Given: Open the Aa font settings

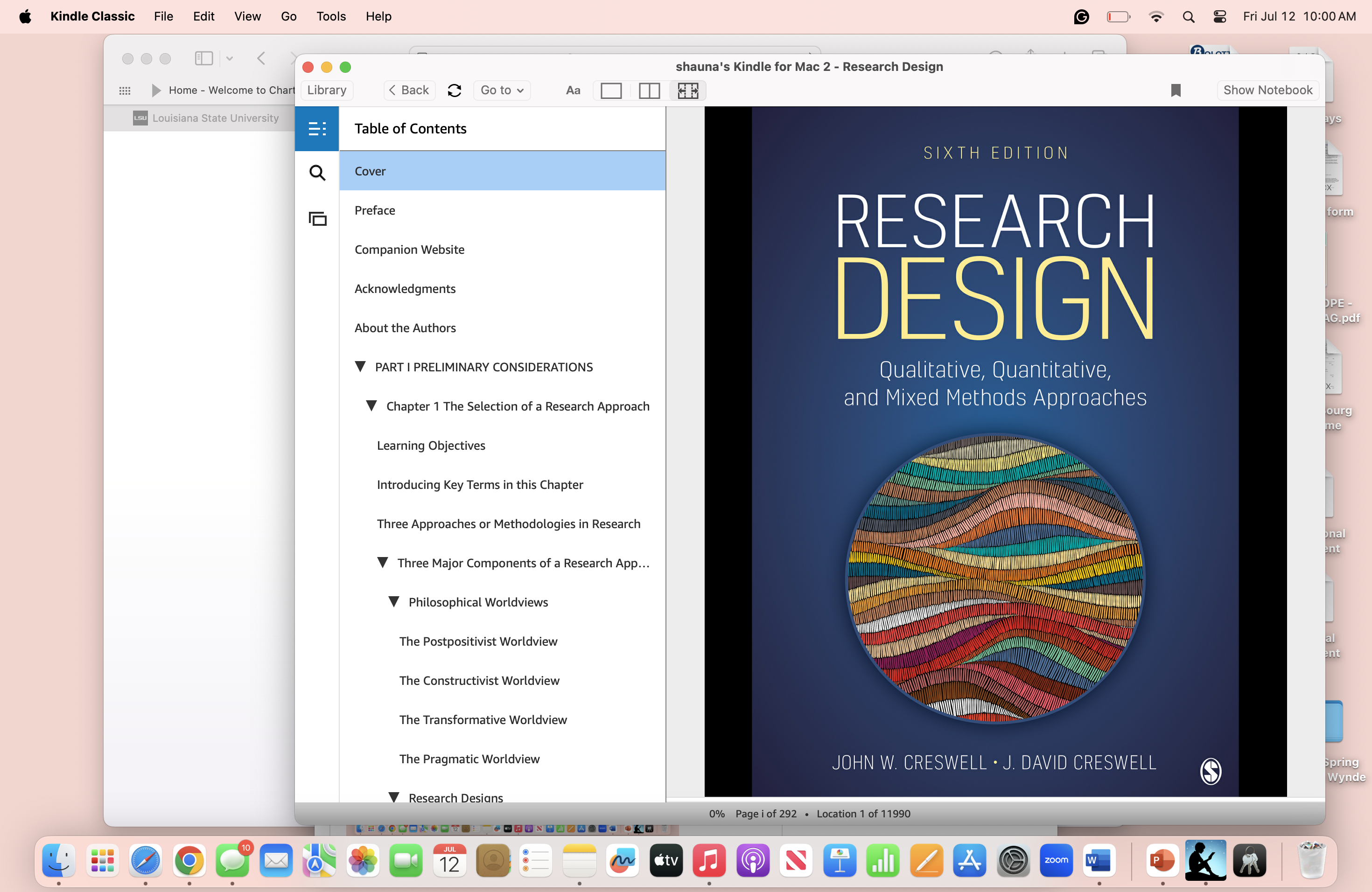Looking at the screenshot, I should click(x=573, y=90).
